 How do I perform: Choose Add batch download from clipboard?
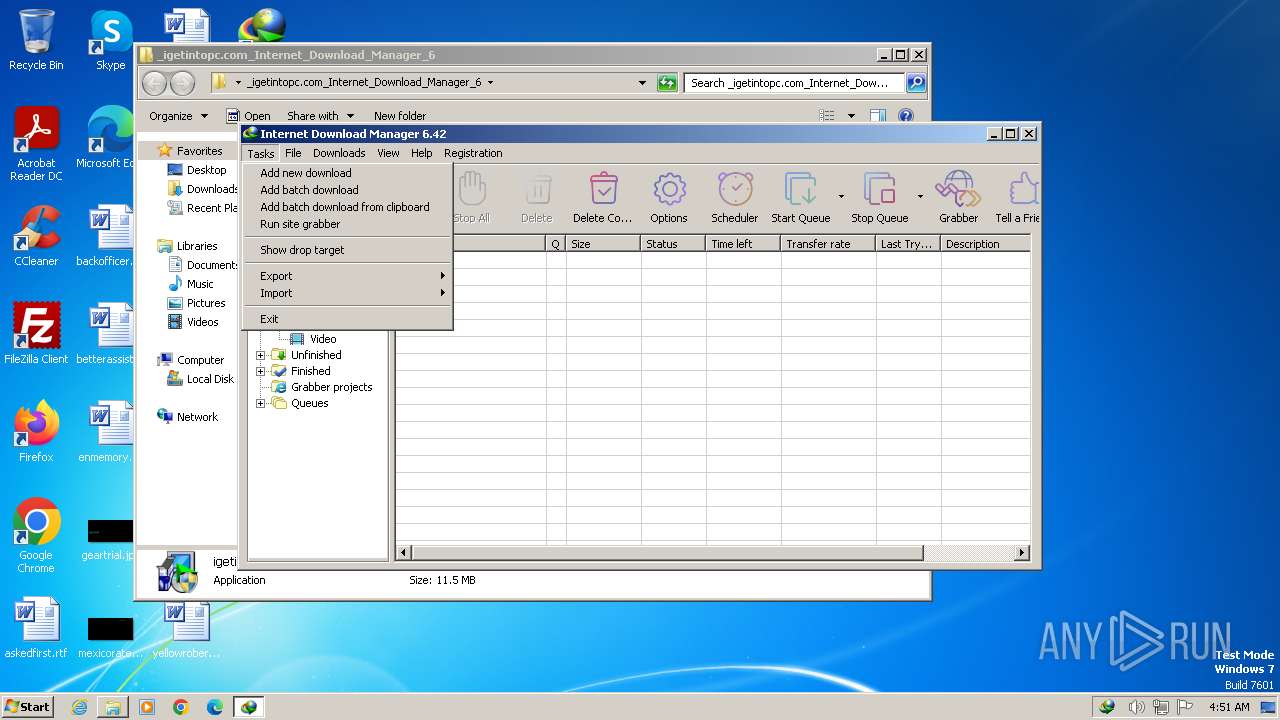(x=347, y=207)
